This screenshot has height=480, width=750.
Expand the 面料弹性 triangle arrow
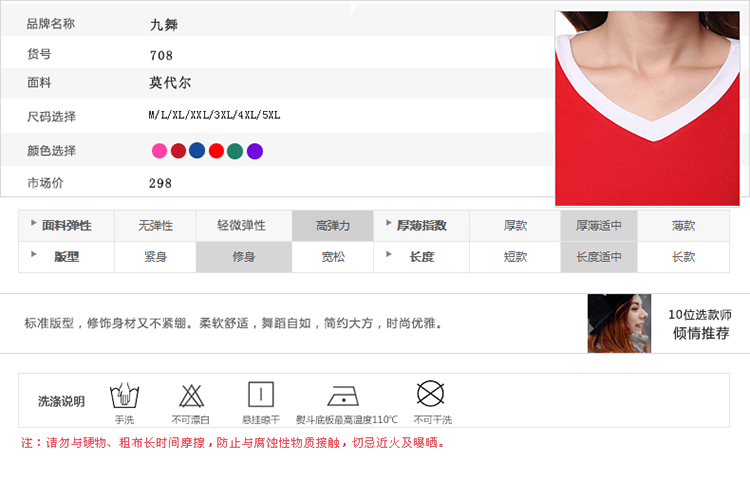33,223
